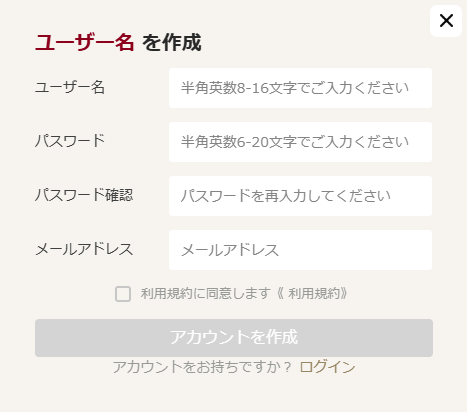Click the red ユーザー名 heading text

point(85,43)
